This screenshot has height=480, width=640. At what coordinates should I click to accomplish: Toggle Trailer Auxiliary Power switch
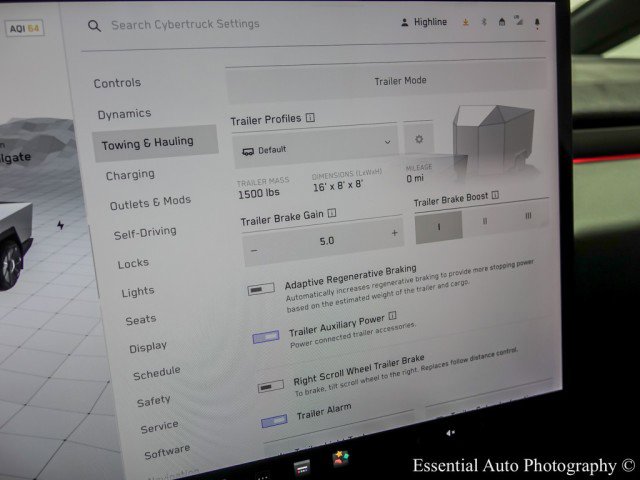[266, 337]
